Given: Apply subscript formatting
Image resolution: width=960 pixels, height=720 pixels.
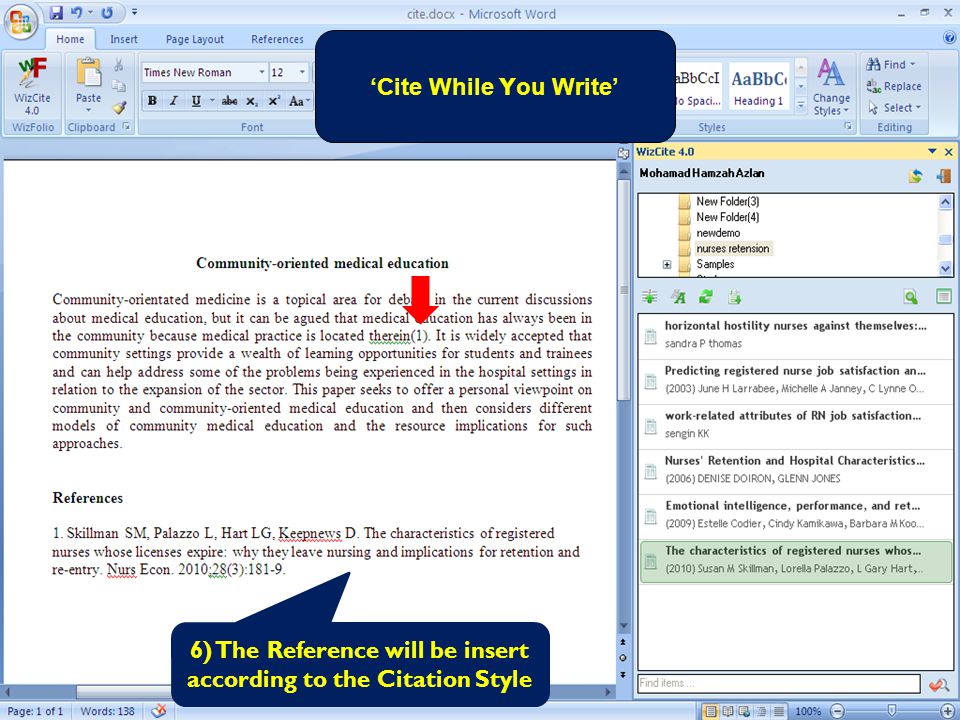Looking at the screenshot, I should 252,101.
